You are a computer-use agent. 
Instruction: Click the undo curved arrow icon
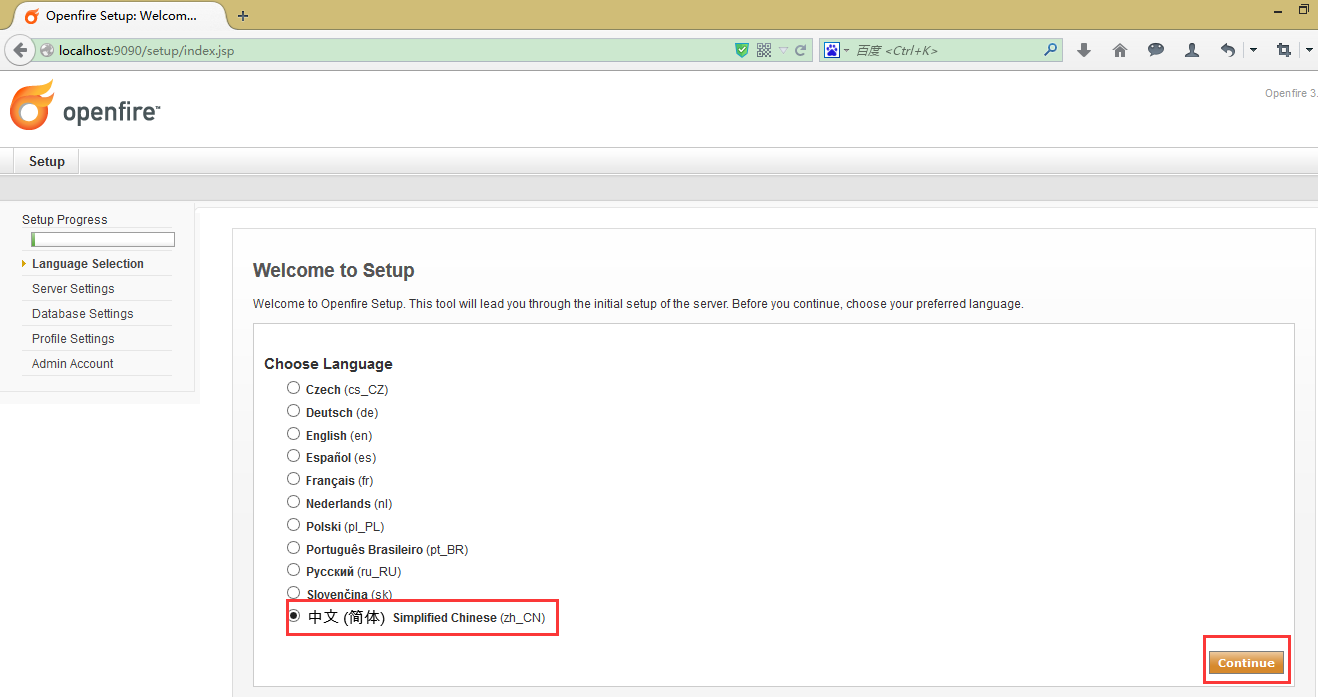coord(1228,50)
